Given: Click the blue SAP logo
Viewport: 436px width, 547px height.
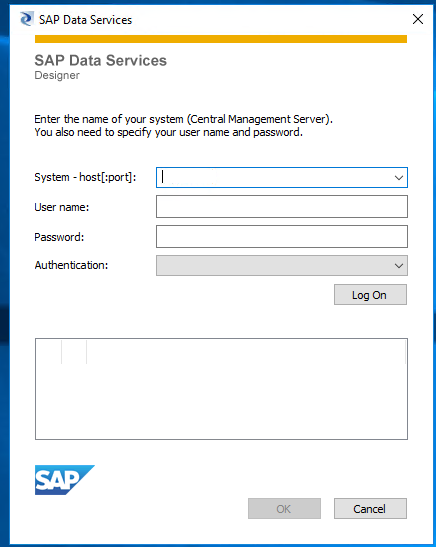Looking at the screenshot, I should click(x=65, y=480).
